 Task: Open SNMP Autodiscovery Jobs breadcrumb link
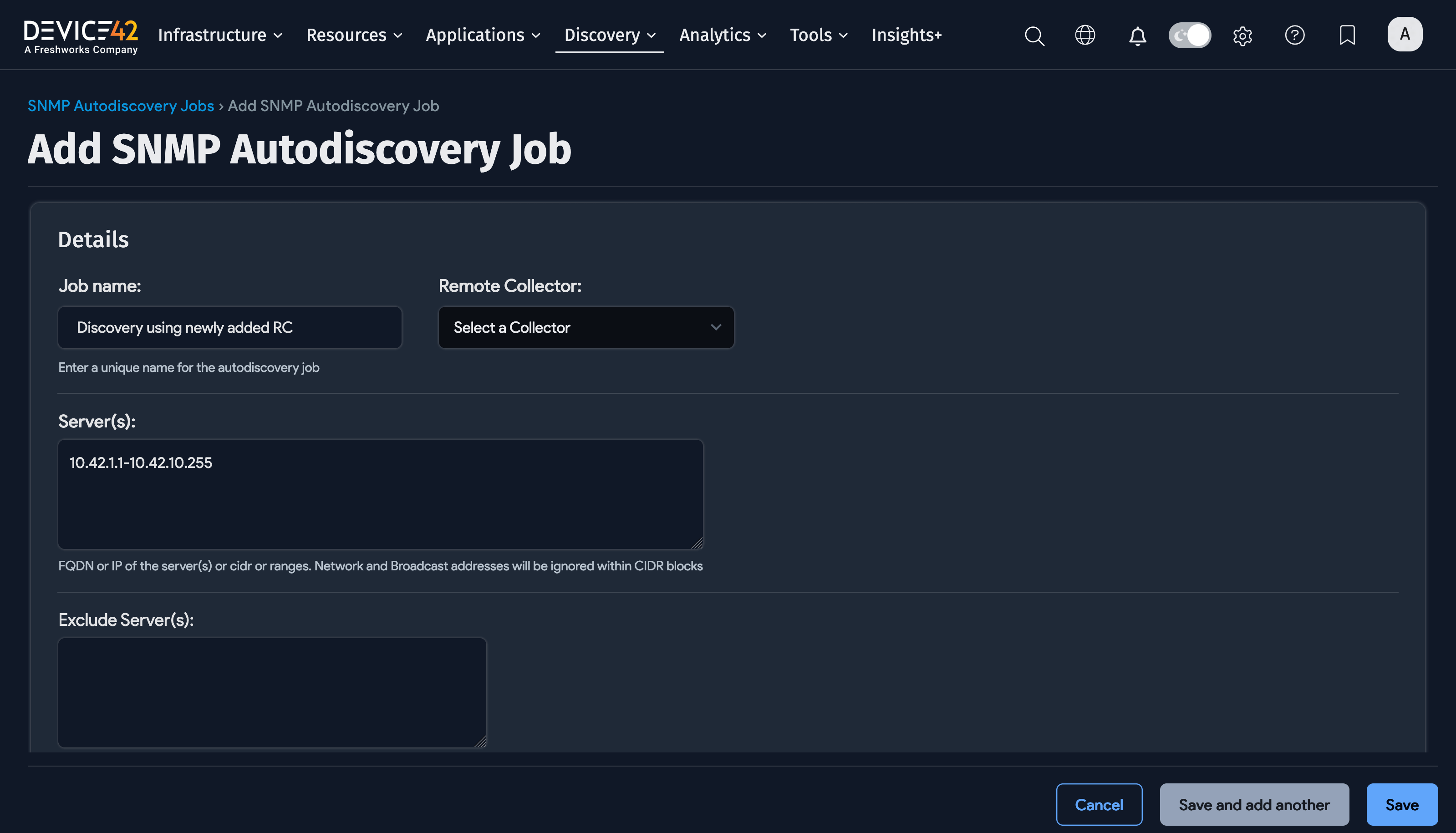point(120,106)
